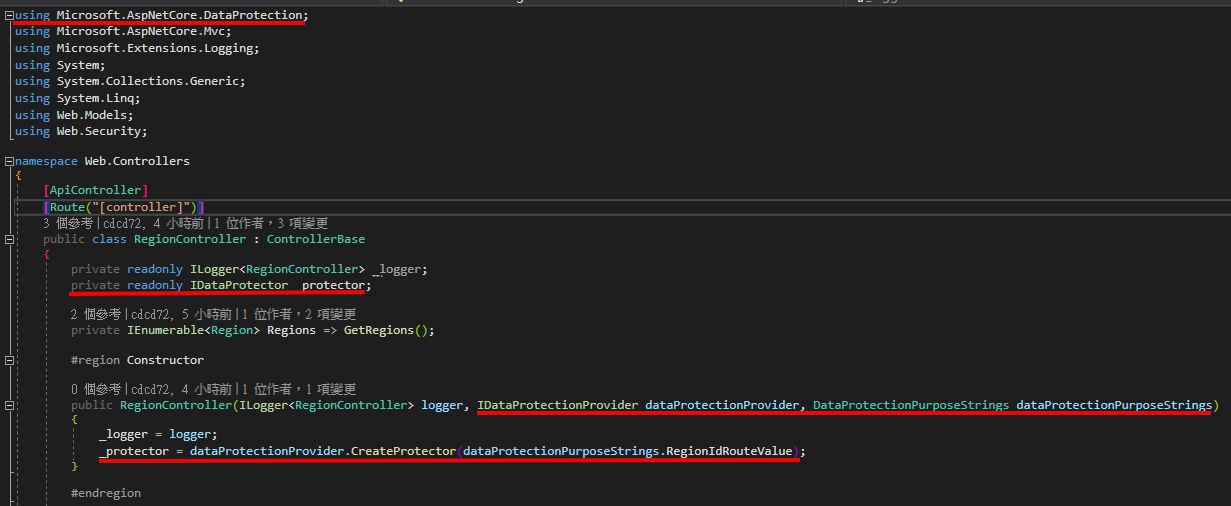Collapse the #region Constructor section
Image resolution: width=1231 pixels, height=506 pixels.
click(x=9, y=360)
